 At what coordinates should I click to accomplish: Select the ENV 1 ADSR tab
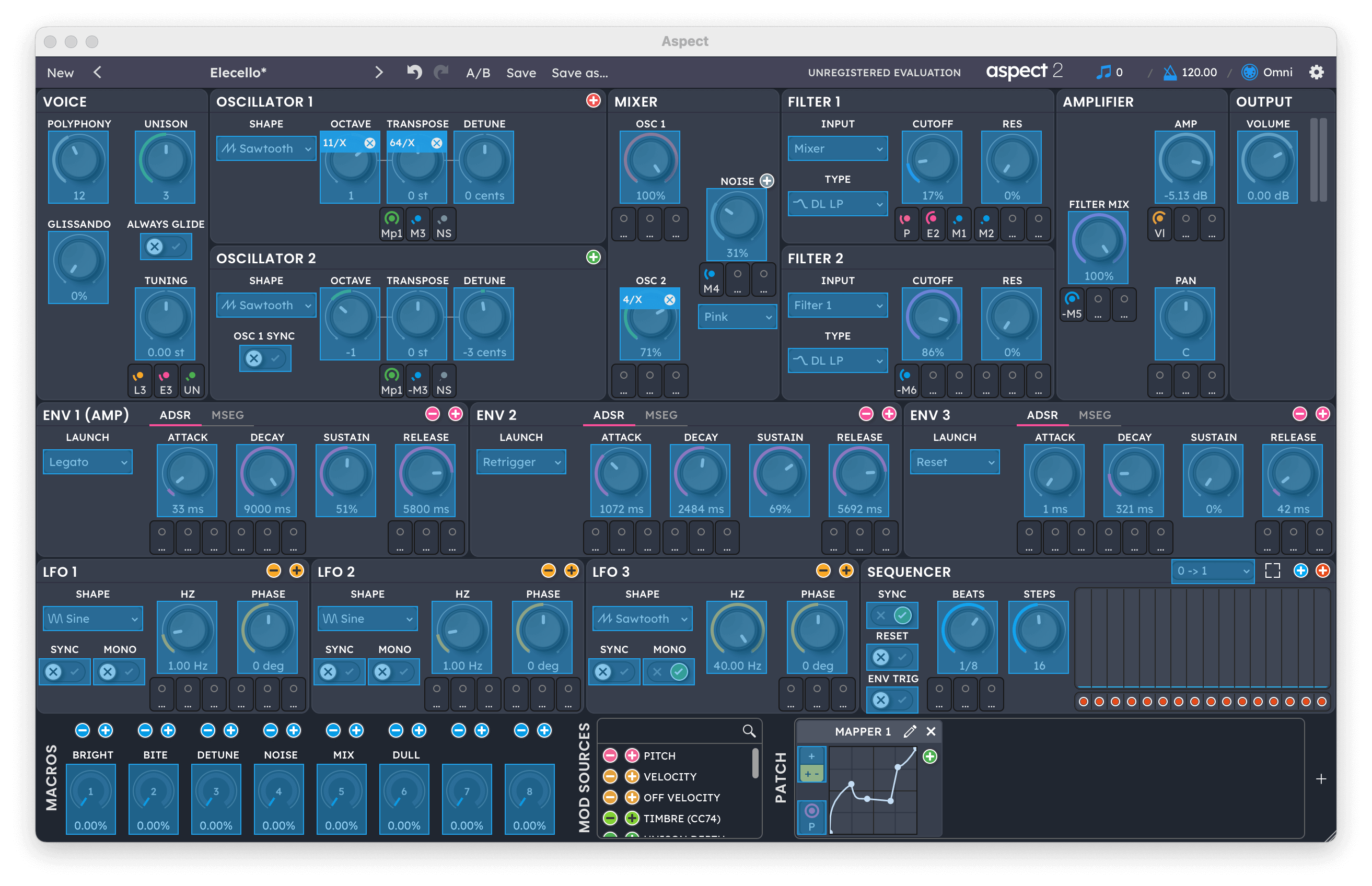coord(175,415)
